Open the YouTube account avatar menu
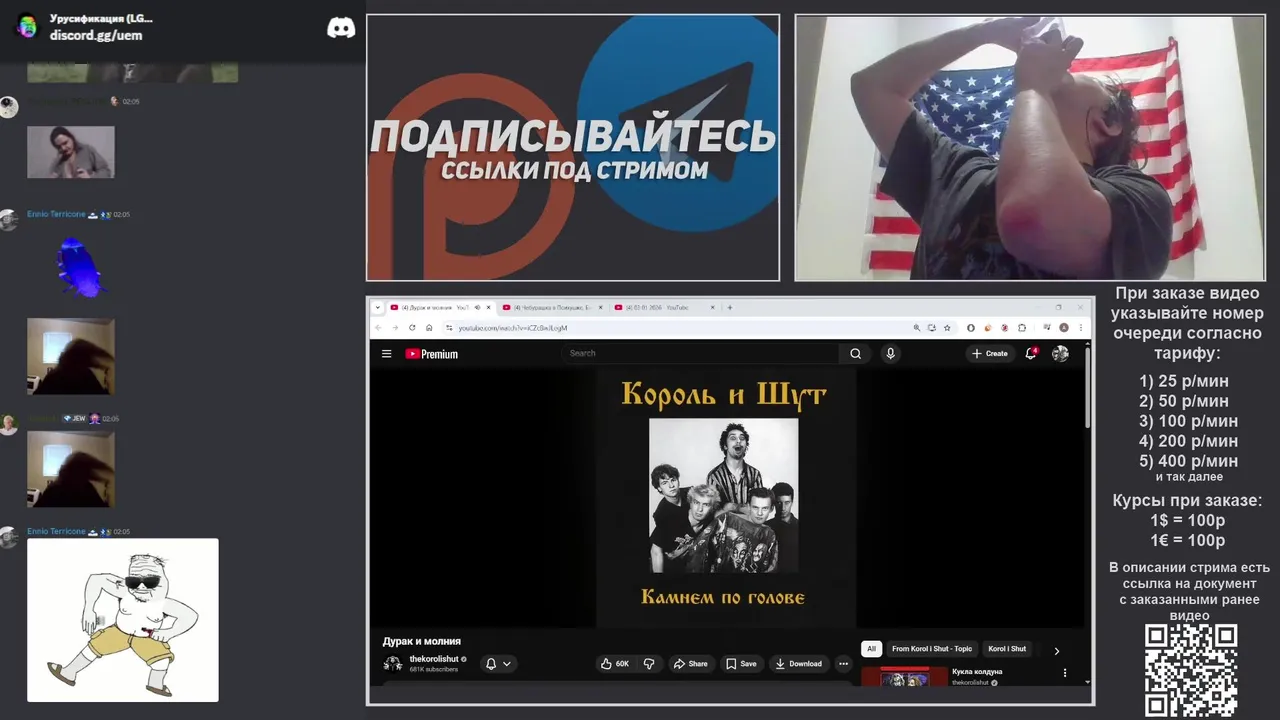Screen dimensions: 1280x720 (x=1060, y=353)
